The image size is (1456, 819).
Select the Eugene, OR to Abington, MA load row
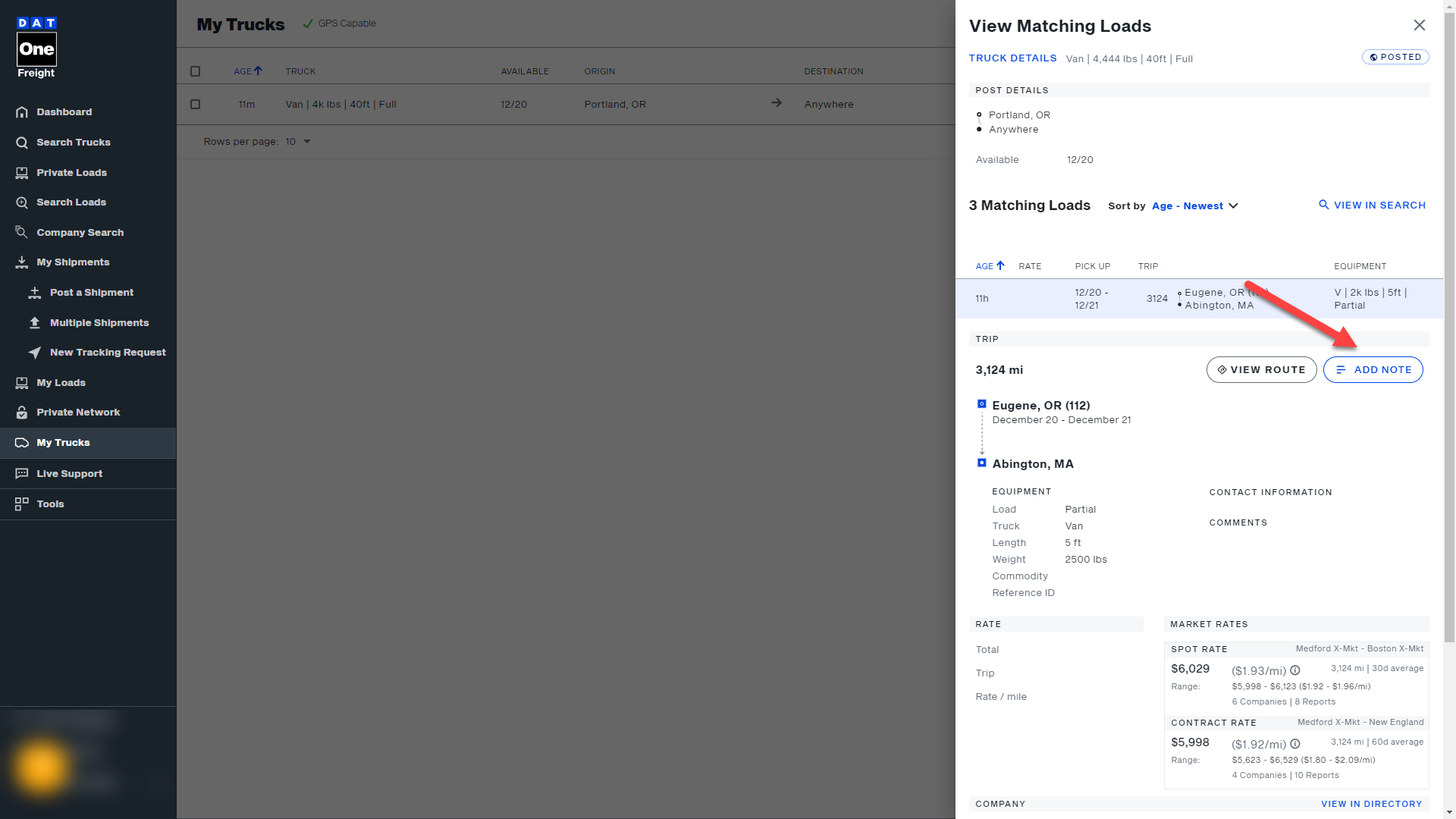pyautogui.click(x=1199, y=299)
